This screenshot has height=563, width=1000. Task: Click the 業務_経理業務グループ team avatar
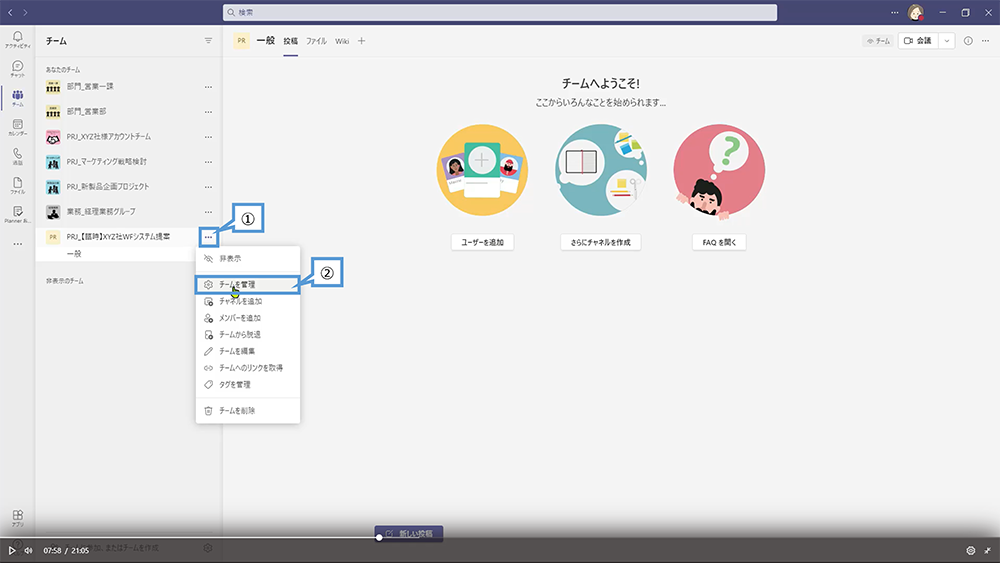click(x=53, y=212)
